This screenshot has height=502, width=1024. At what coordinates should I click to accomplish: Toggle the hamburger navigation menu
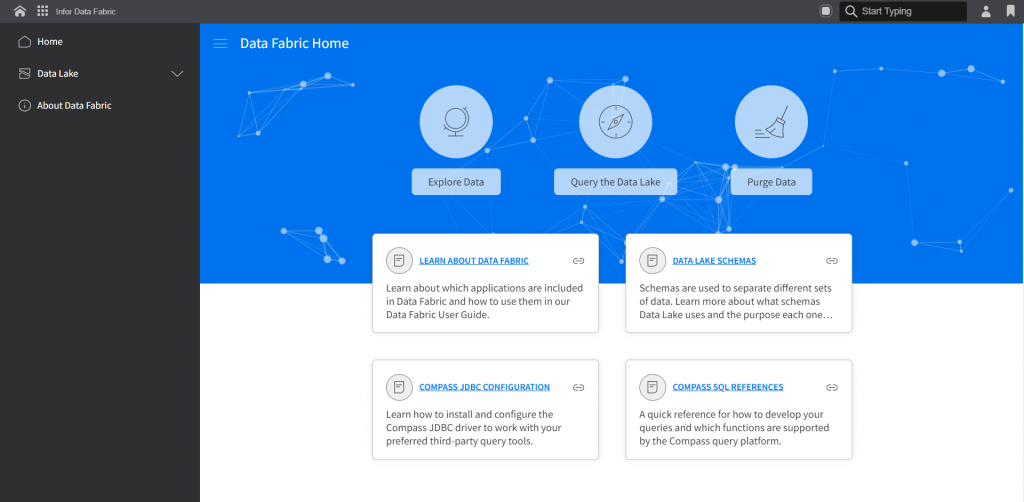click(220, 43)
